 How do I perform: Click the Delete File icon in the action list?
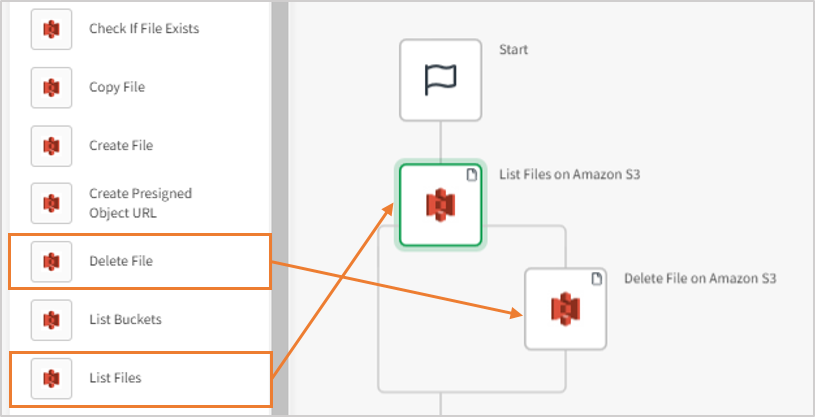click(51, 262)
